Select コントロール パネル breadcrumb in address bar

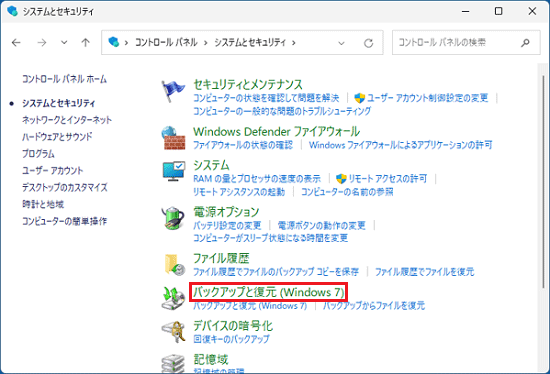coord(166,42)
